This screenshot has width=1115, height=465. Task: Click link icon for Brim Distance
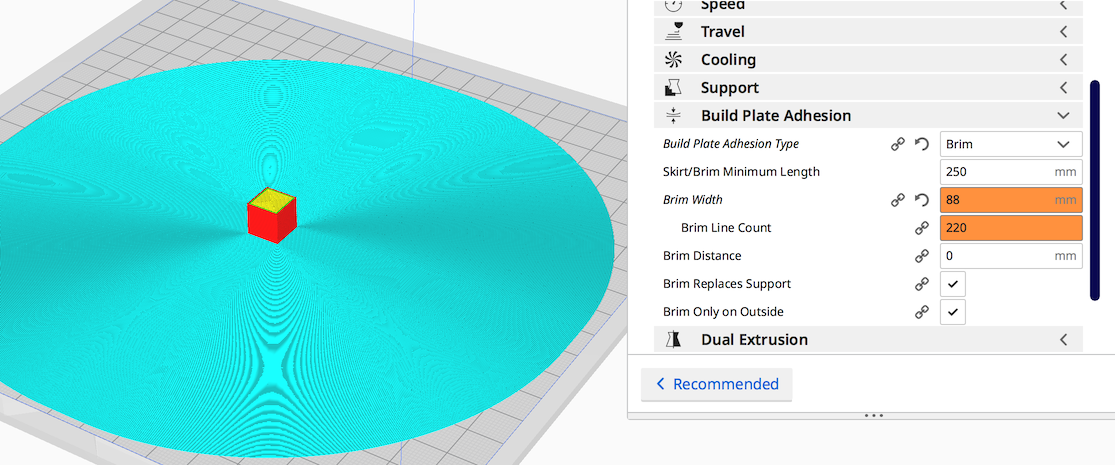(922, 256)
